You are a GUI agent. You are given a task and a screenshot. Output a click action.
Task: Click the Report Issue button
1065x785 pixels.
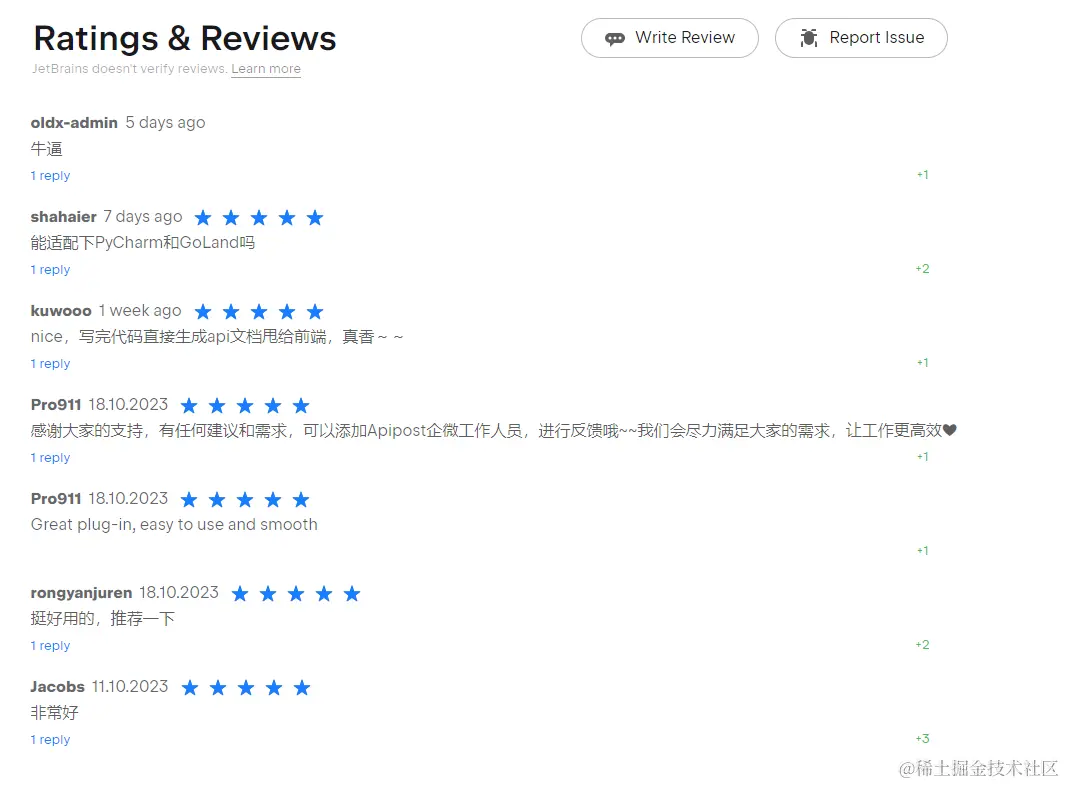861,37
